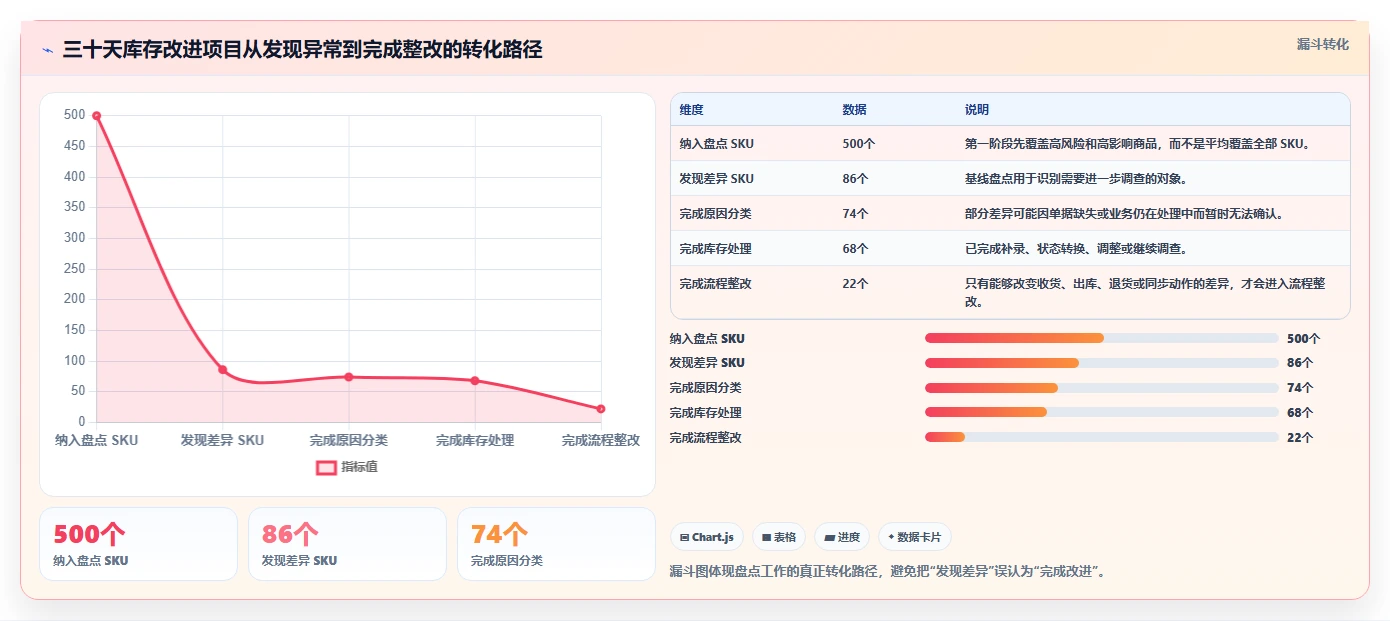Click the chart point for 发现差异 SKU
The image size is (1390, 621).
coord(223,370)
